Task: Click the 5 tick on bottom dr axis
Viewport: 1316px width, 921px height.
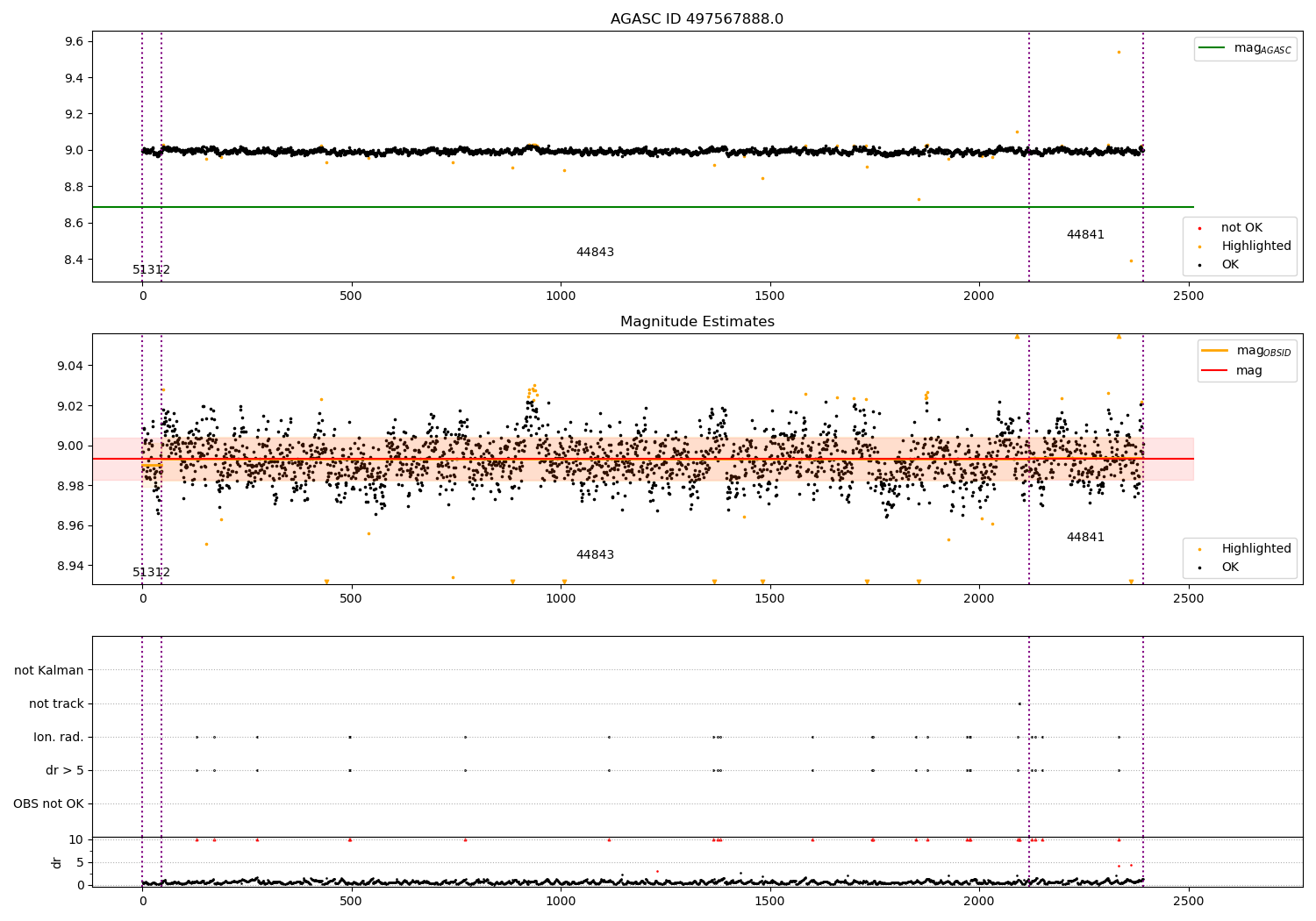Action: coord(80,862)
